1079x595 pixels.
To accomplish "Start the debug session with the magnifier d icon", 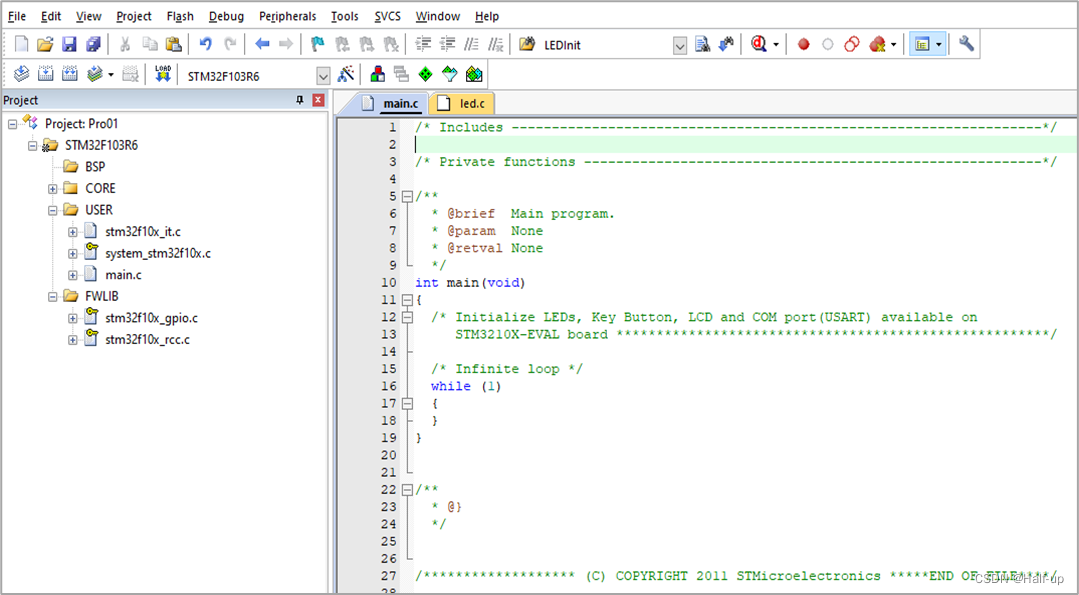I will pos(759,45).
